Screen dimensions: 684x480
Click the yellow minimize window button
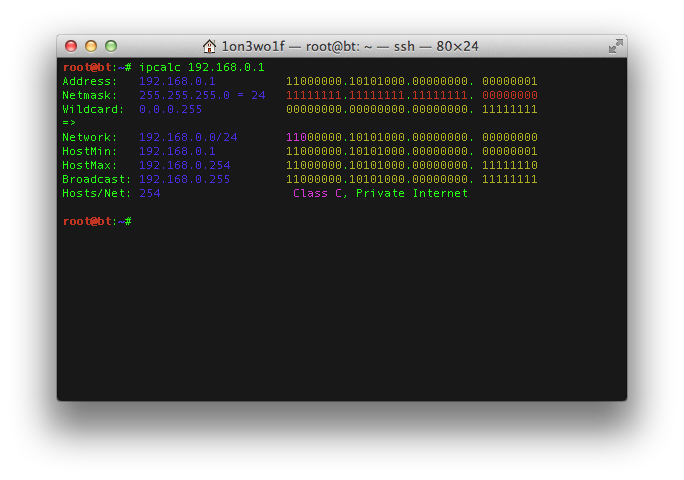91,46
